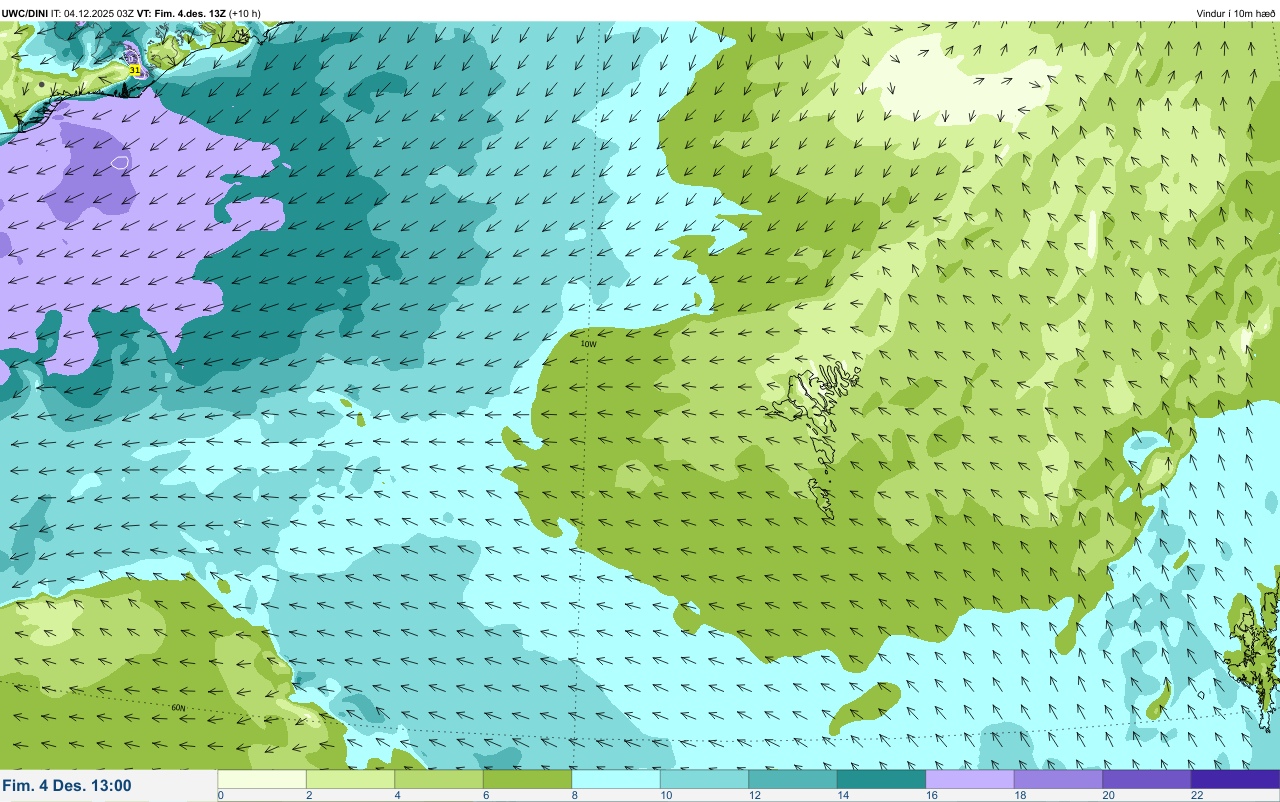
Task: Click the yellow 31 wind maximum label
Action: click(x=135, y=70)
